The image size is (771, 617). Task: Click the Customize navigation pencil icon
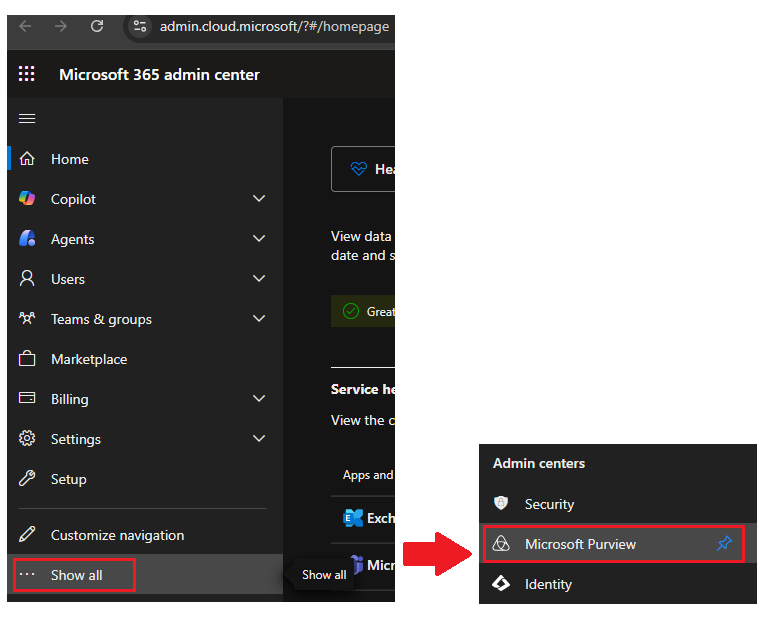click(27, 534)
